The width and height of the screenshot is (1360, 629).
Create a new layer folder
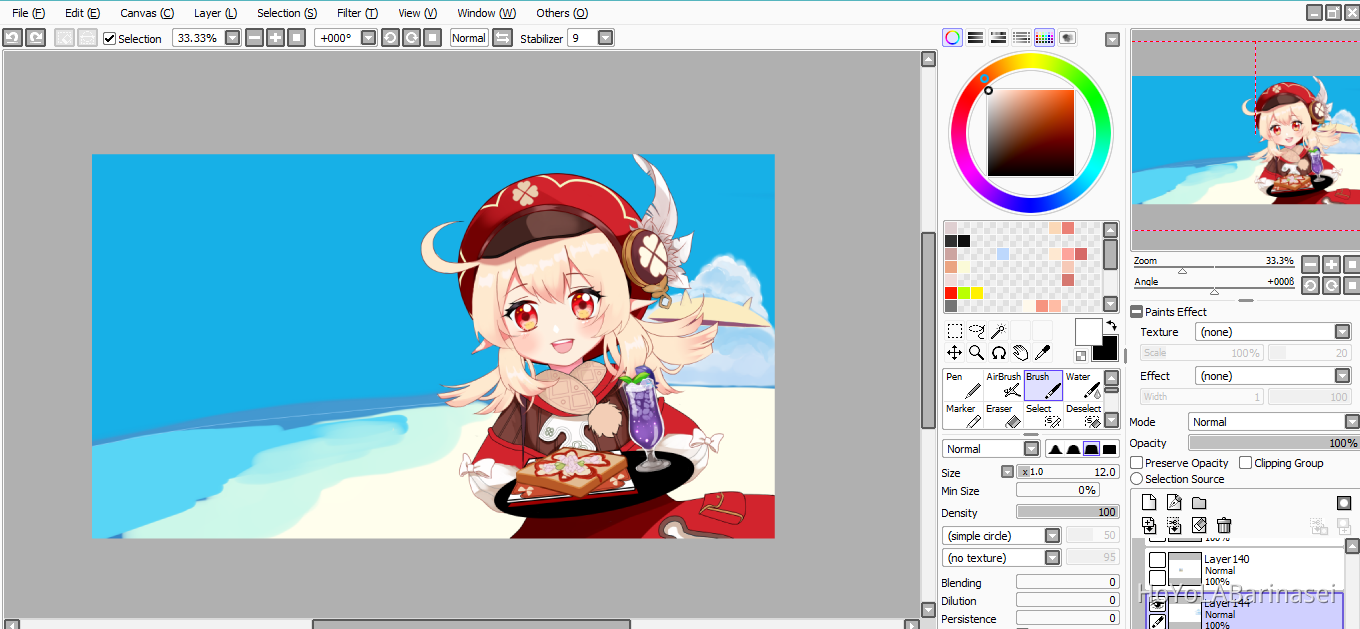pyautogui.click(x=1199, y=503)
